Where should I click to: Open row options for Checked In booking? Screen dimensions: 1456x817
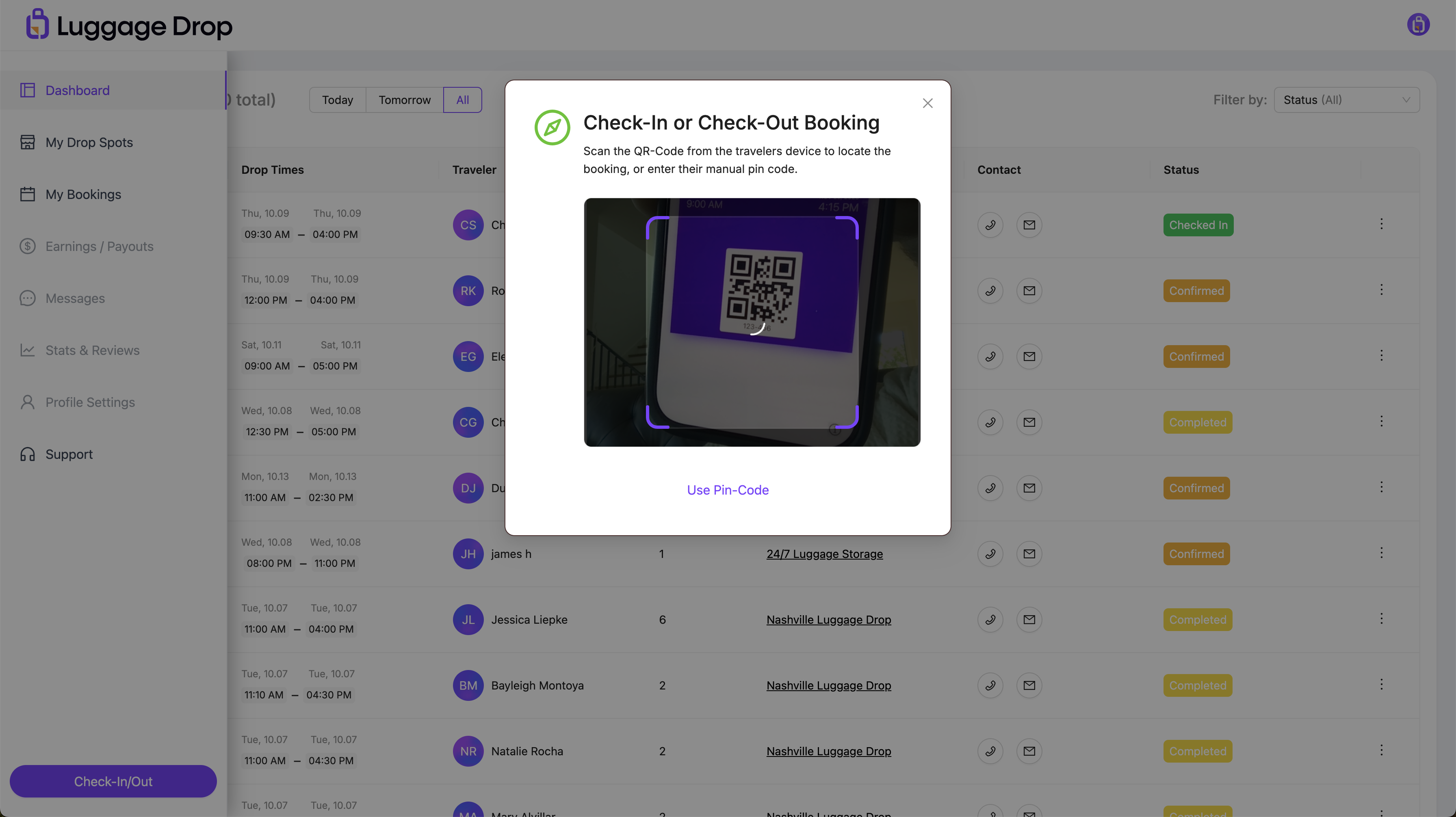pos(1381,224)
